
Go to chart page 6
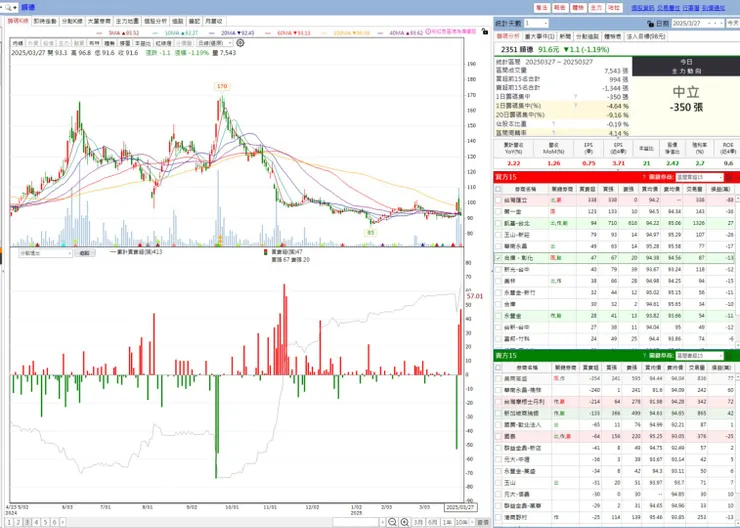click(54, 522)
